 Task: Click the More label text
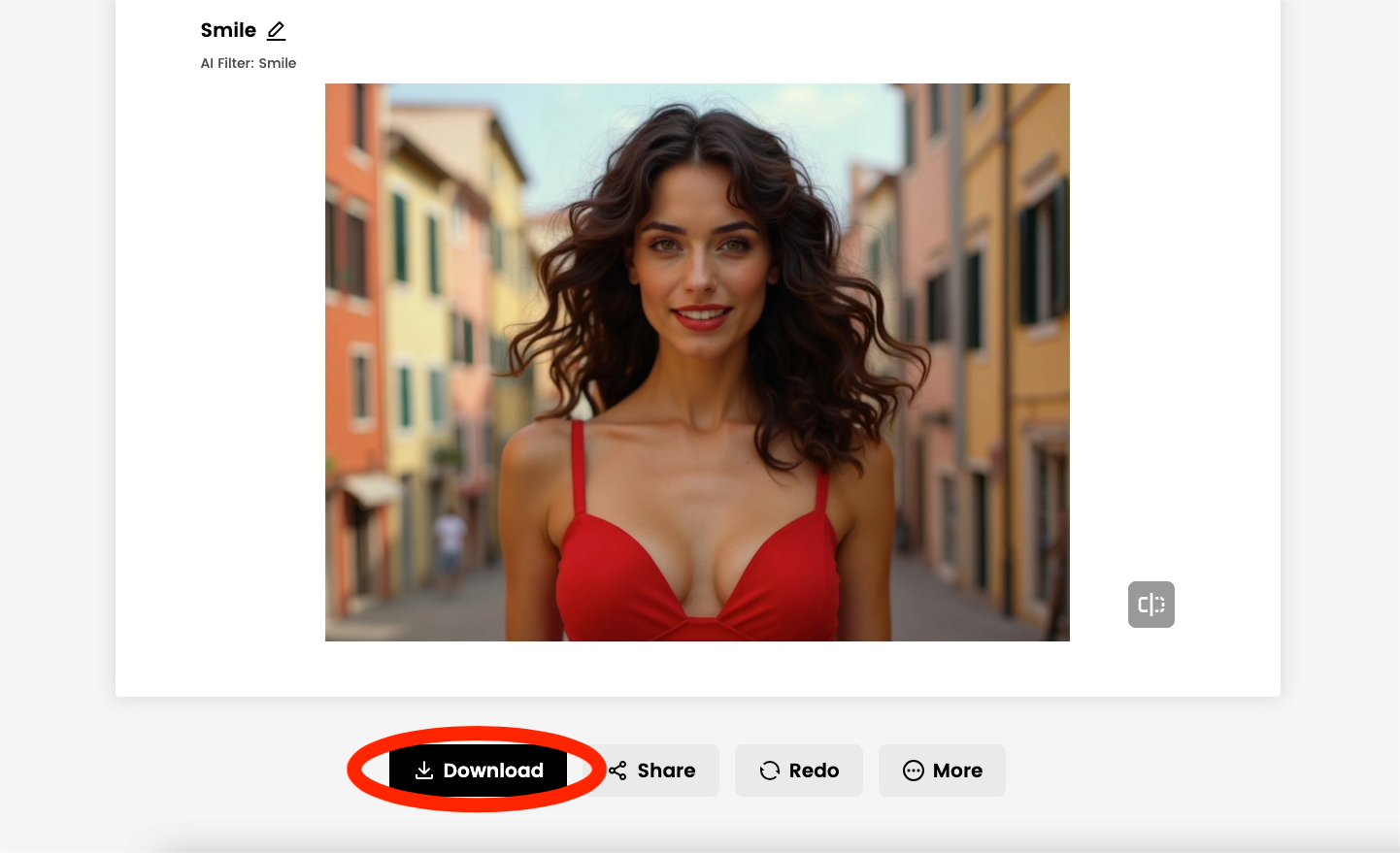[957, 771]
